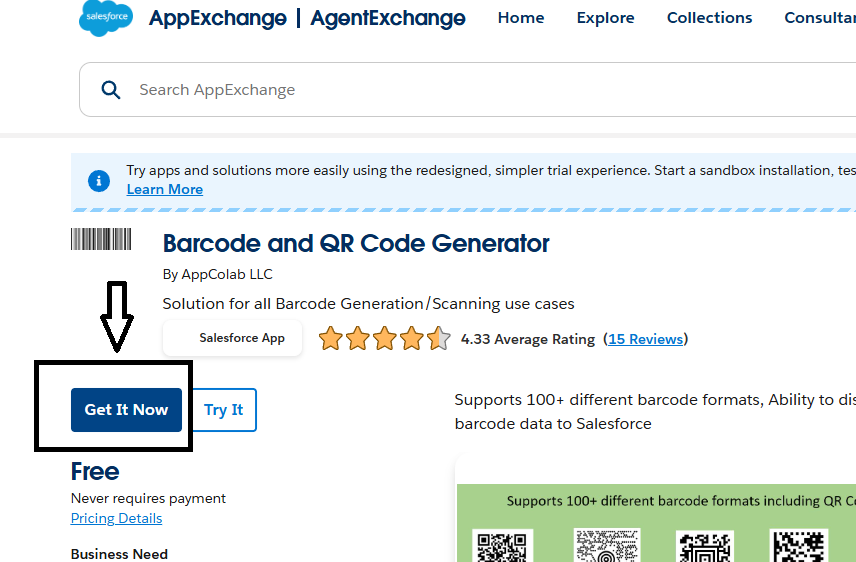856x562 pixels.
Task: Click the search magnifier icon
Action: [x=111, y=90]
